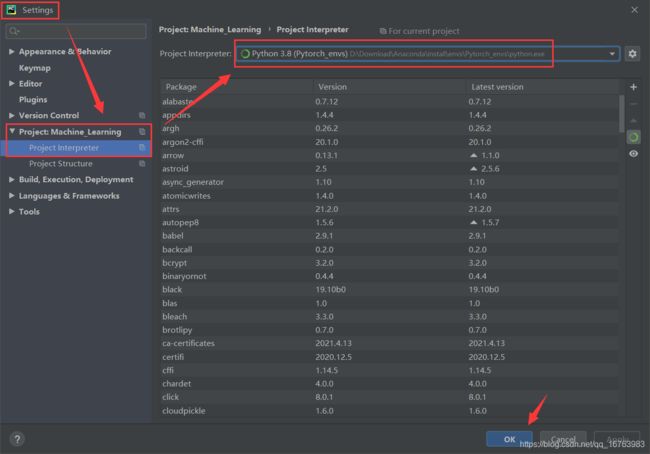This screenshot has width=650, height=454.
Task: Click in the settings search field
Action: click(x=76, y=31)
